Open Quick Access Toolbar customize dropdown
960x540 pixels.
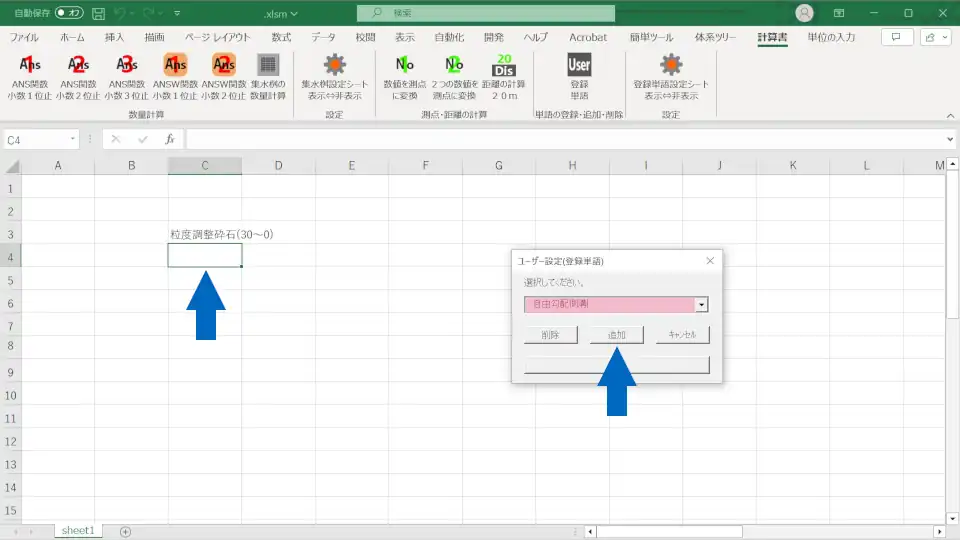pos(177,13)
